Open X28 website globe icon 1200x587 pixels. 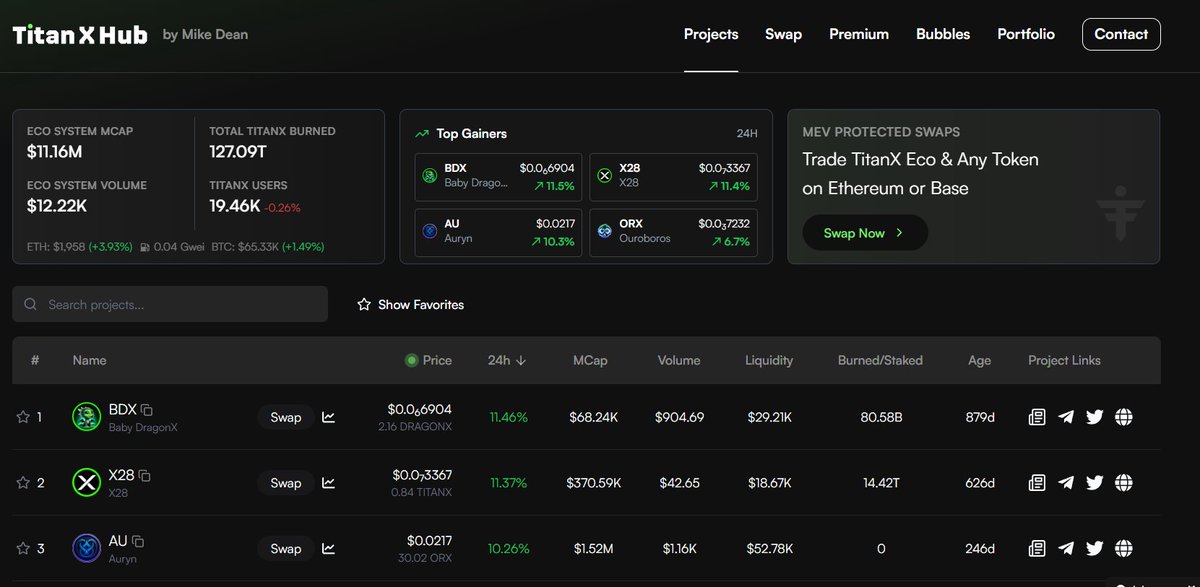[x=1124, y=483]
